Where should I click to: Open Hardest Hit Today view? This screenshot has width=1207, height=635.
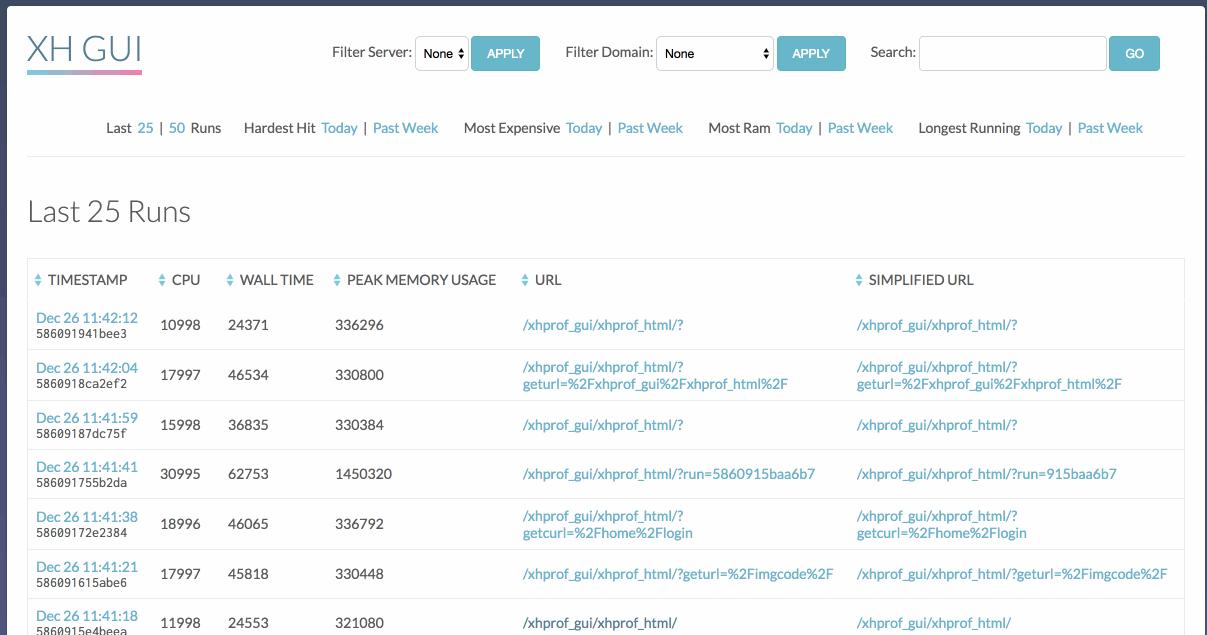339,128
